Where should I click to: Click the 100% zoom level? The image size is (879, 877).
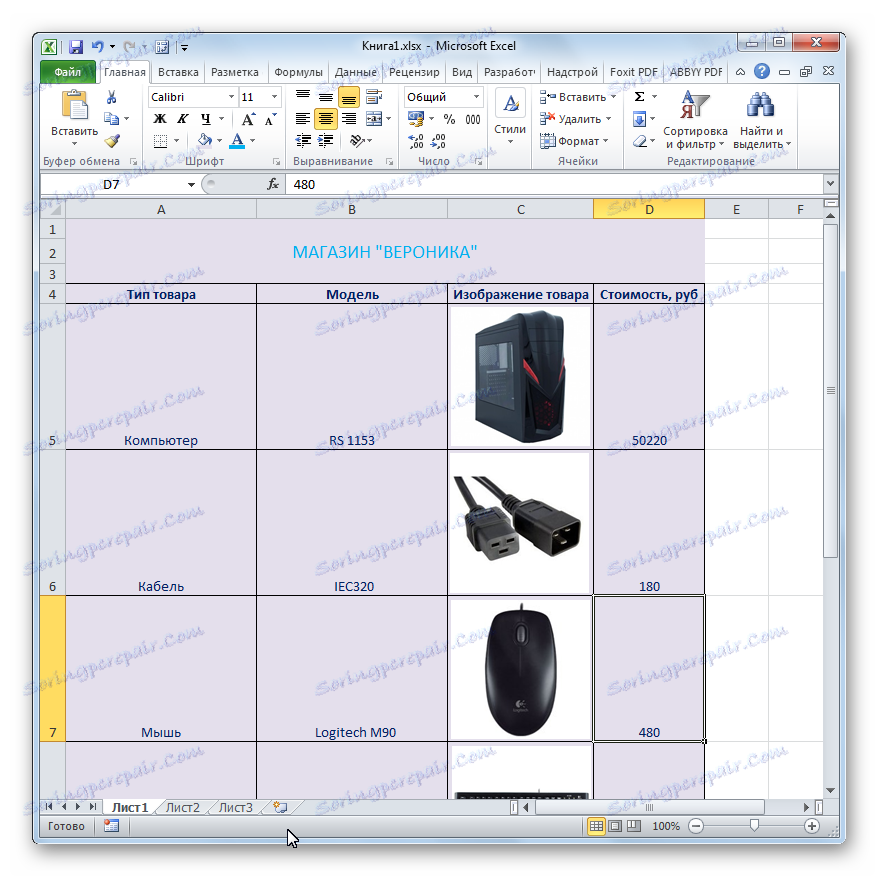click(x=666, y=826)
